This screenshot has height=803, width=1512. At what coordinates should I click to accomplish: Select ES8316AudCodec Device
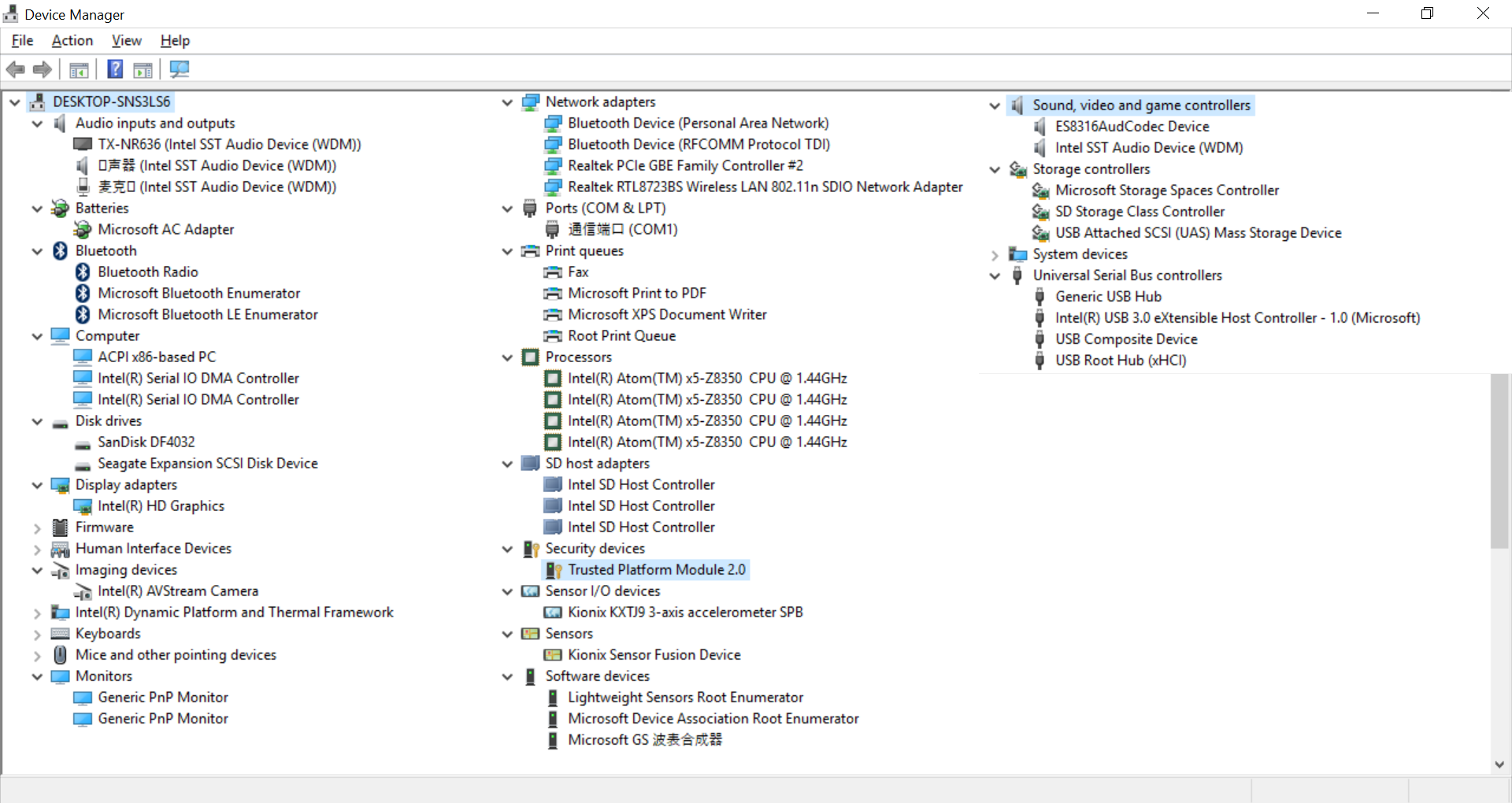[1132, 126]
